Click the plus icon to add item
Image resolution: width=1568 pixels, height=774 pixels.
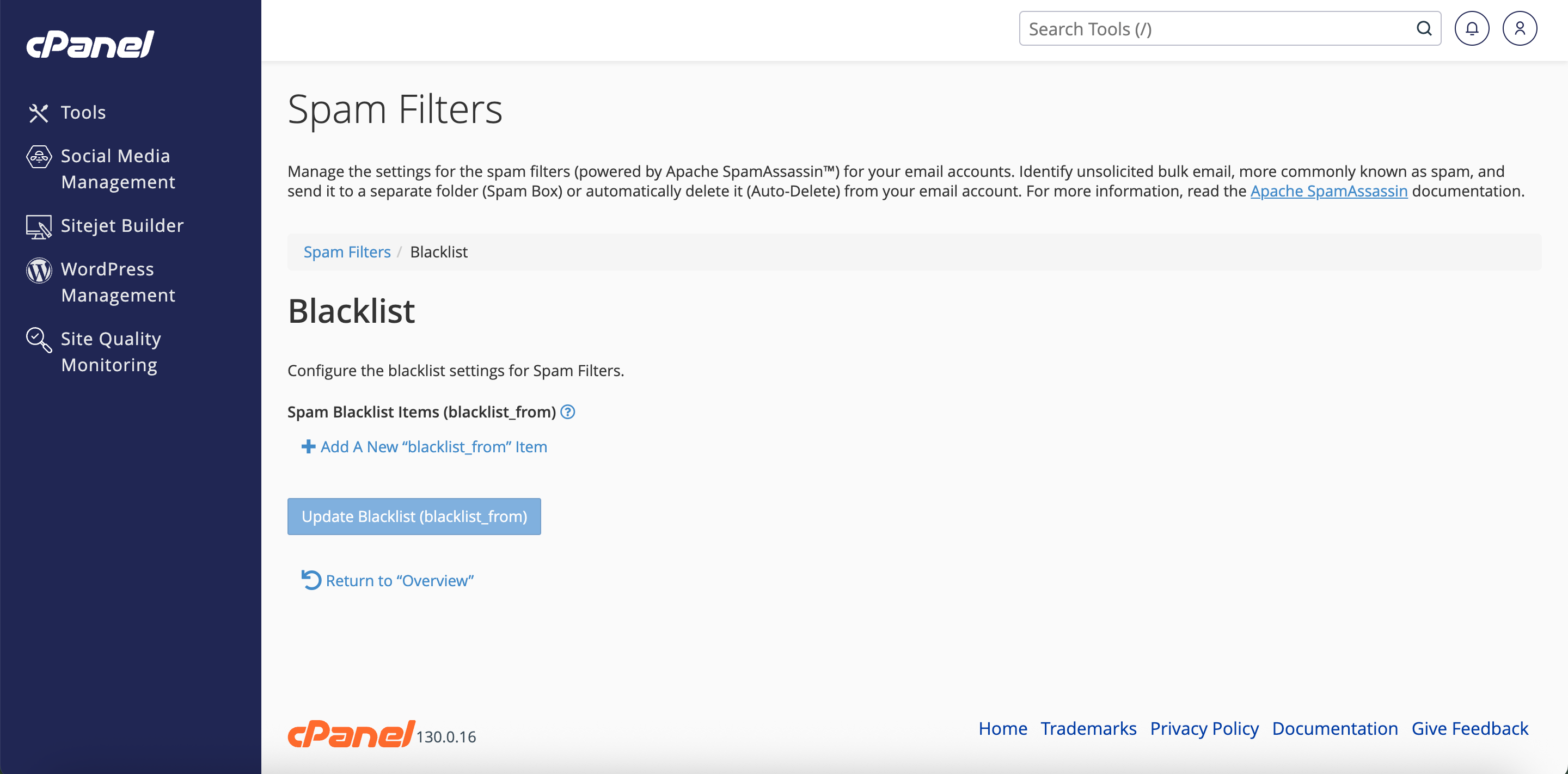pos(308,447)
